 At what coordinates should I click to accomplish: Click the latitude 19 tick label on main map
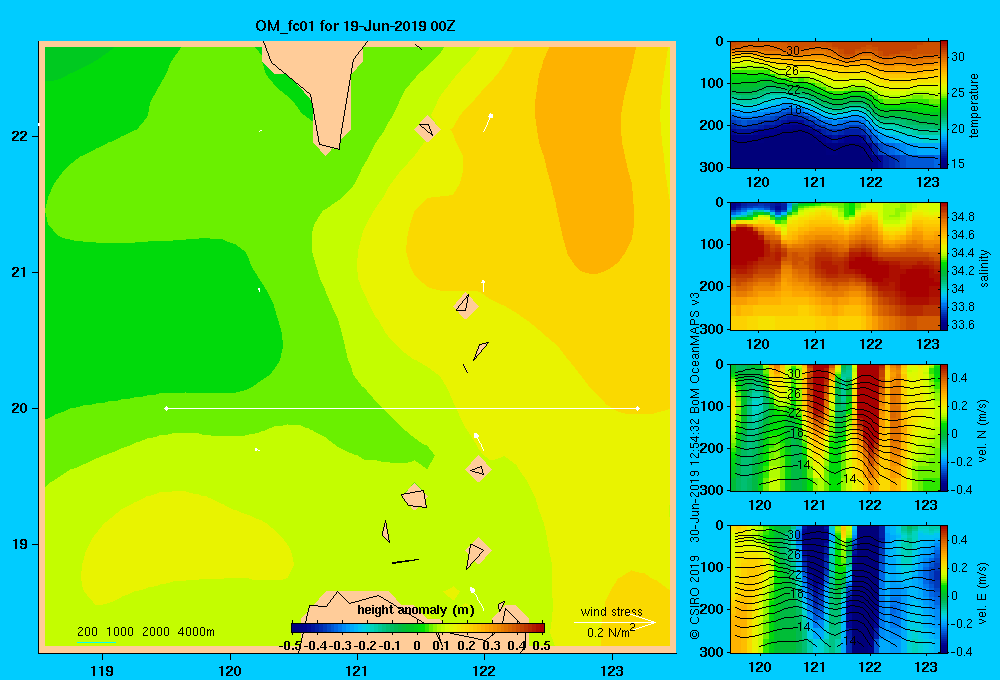pos(20,544)
